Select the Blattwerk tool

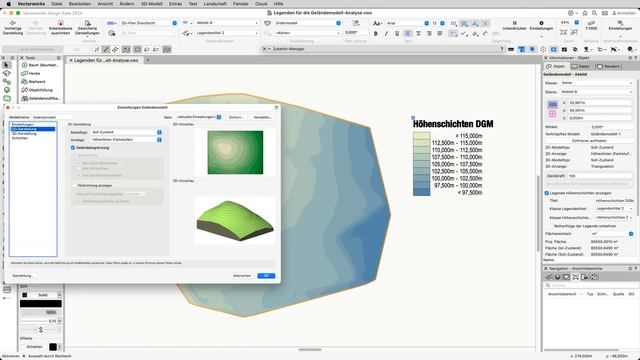coord(33,82)
